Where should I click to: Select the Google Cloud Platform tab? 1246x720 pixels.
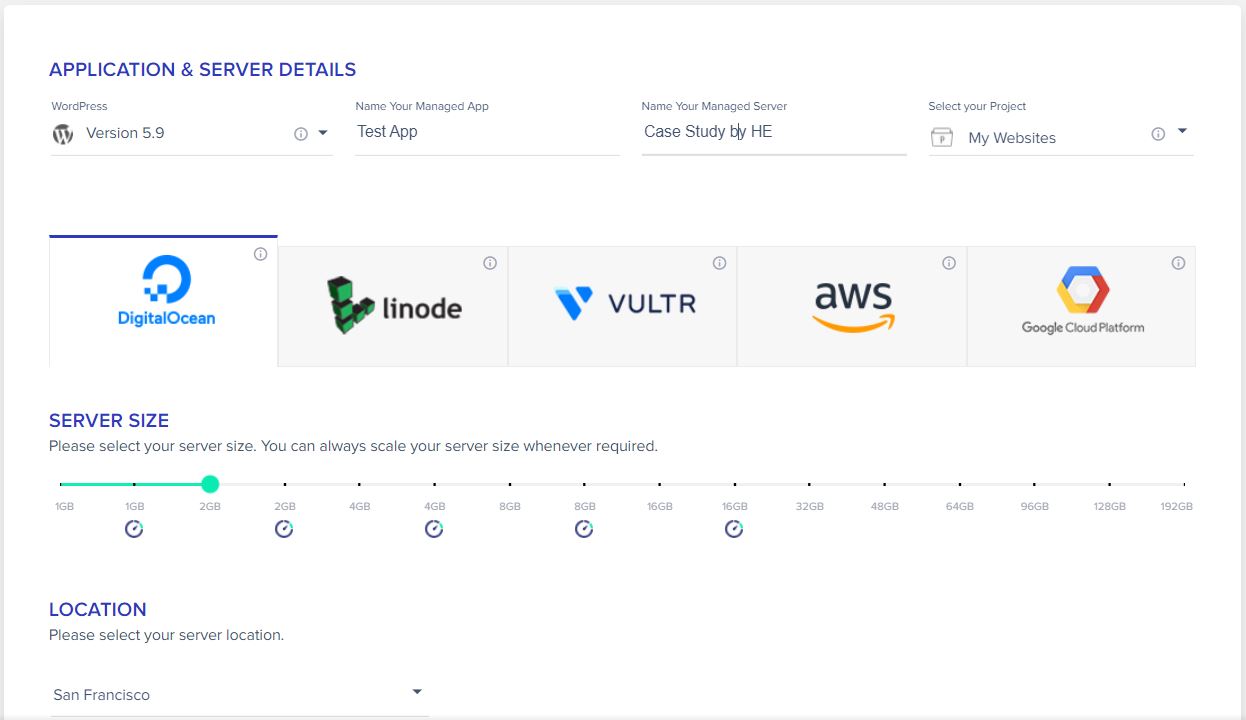point(1081,306)
